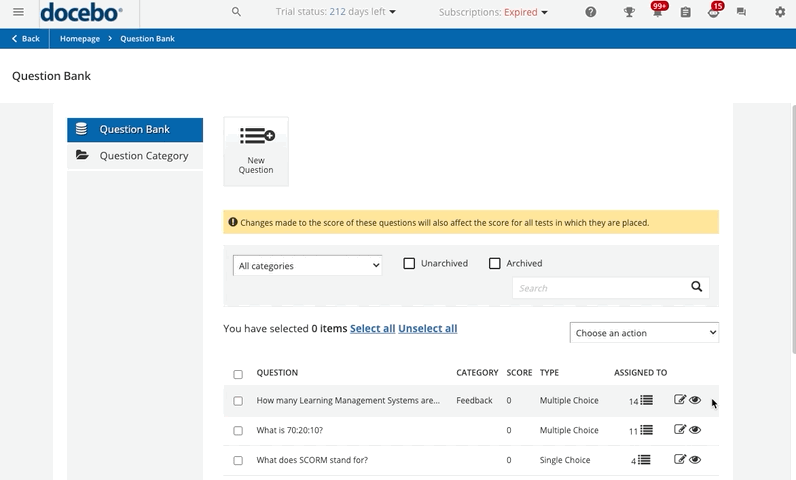Toggle the Unarchived filter checkbox
Screen dimensions: 796x480
[x=409, y=263]
